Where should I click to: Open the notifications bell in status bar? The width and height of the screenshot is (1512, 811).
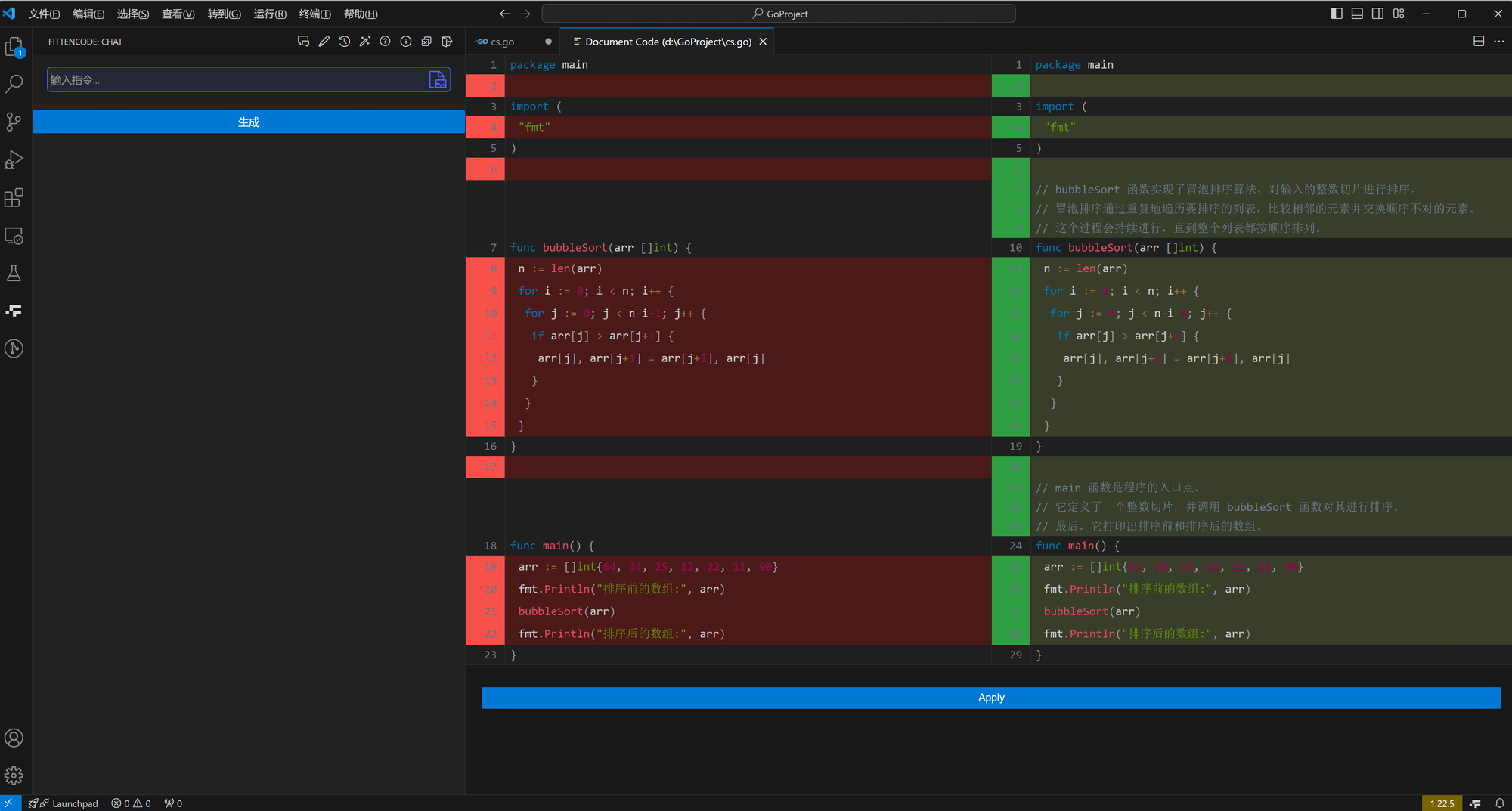(1499, 803)
